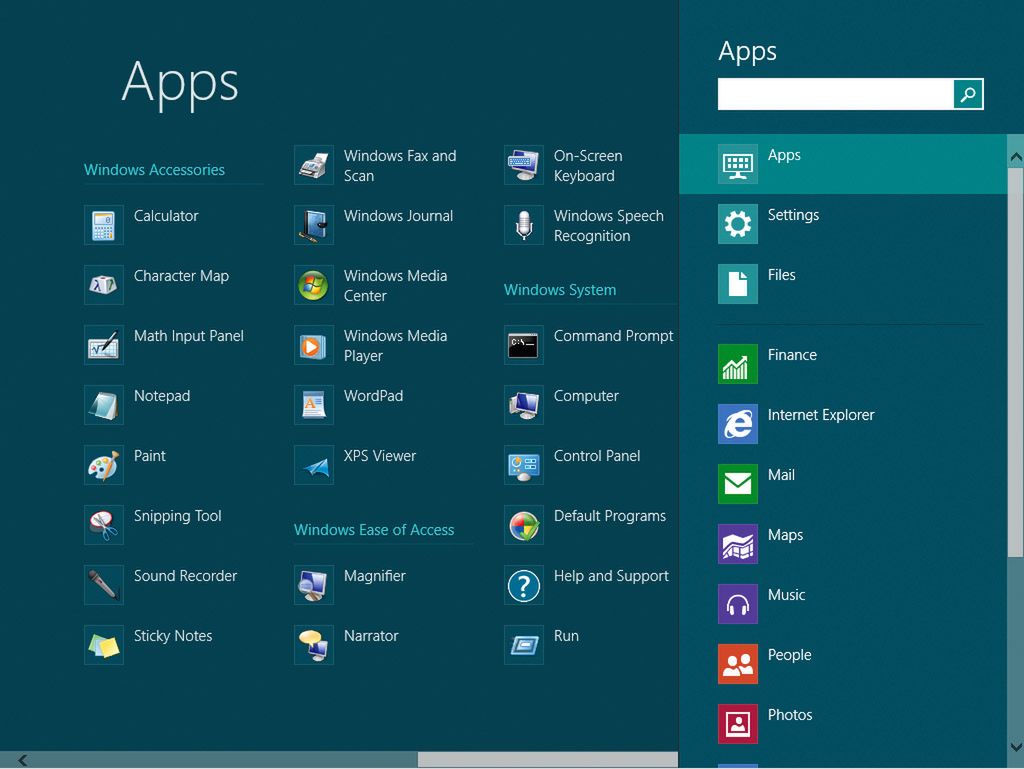Launch Windows Media Player icon

(314, 345)
